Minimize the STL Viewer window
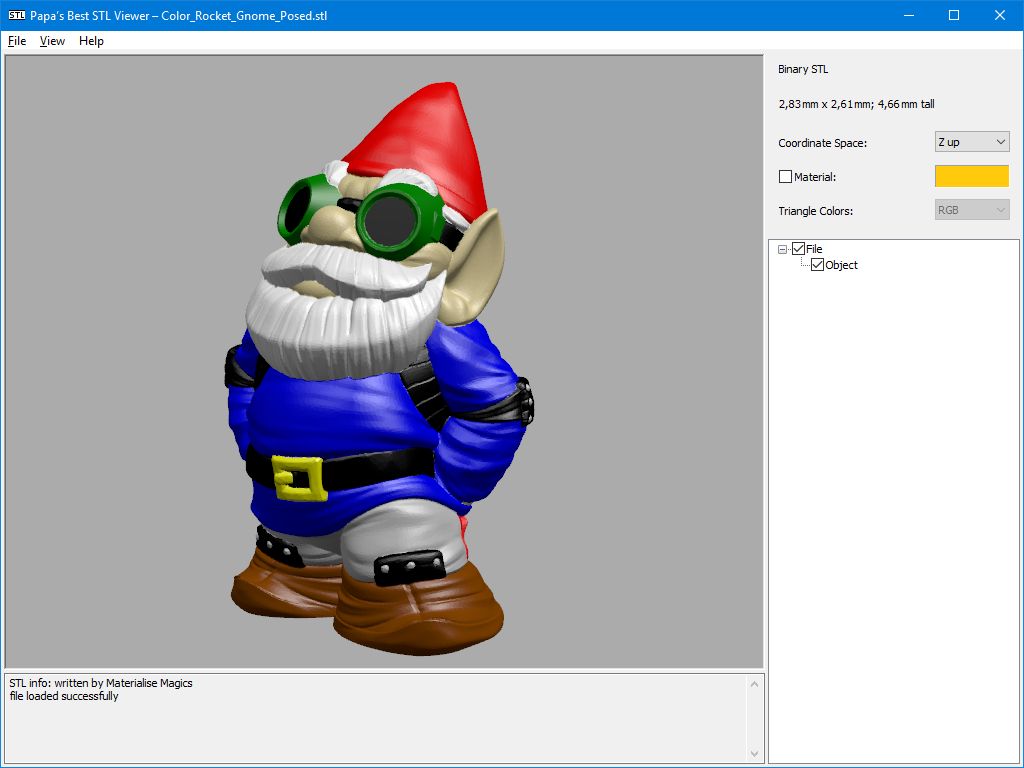The image size is (1024, 768). click(x=908, y=15)
